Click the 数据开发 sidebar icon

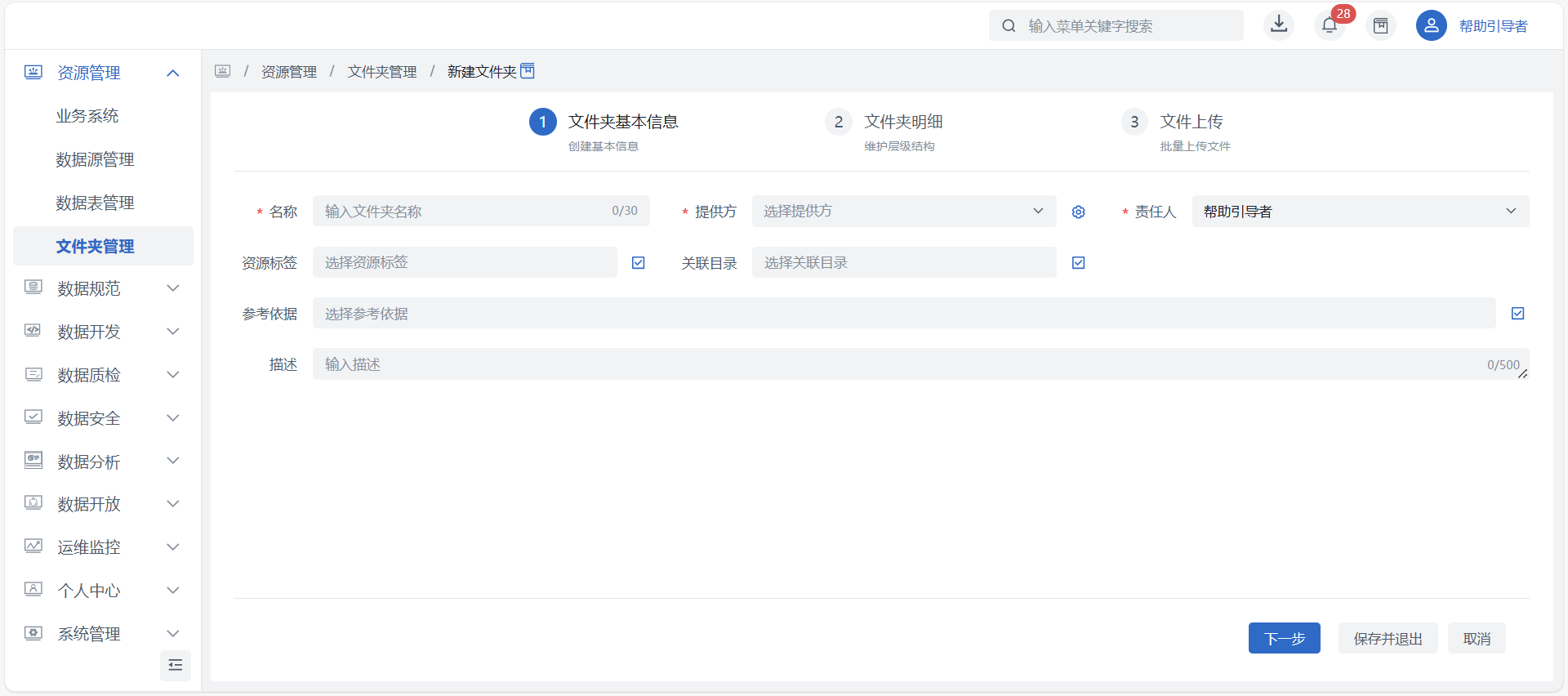[x=33, y=331]
